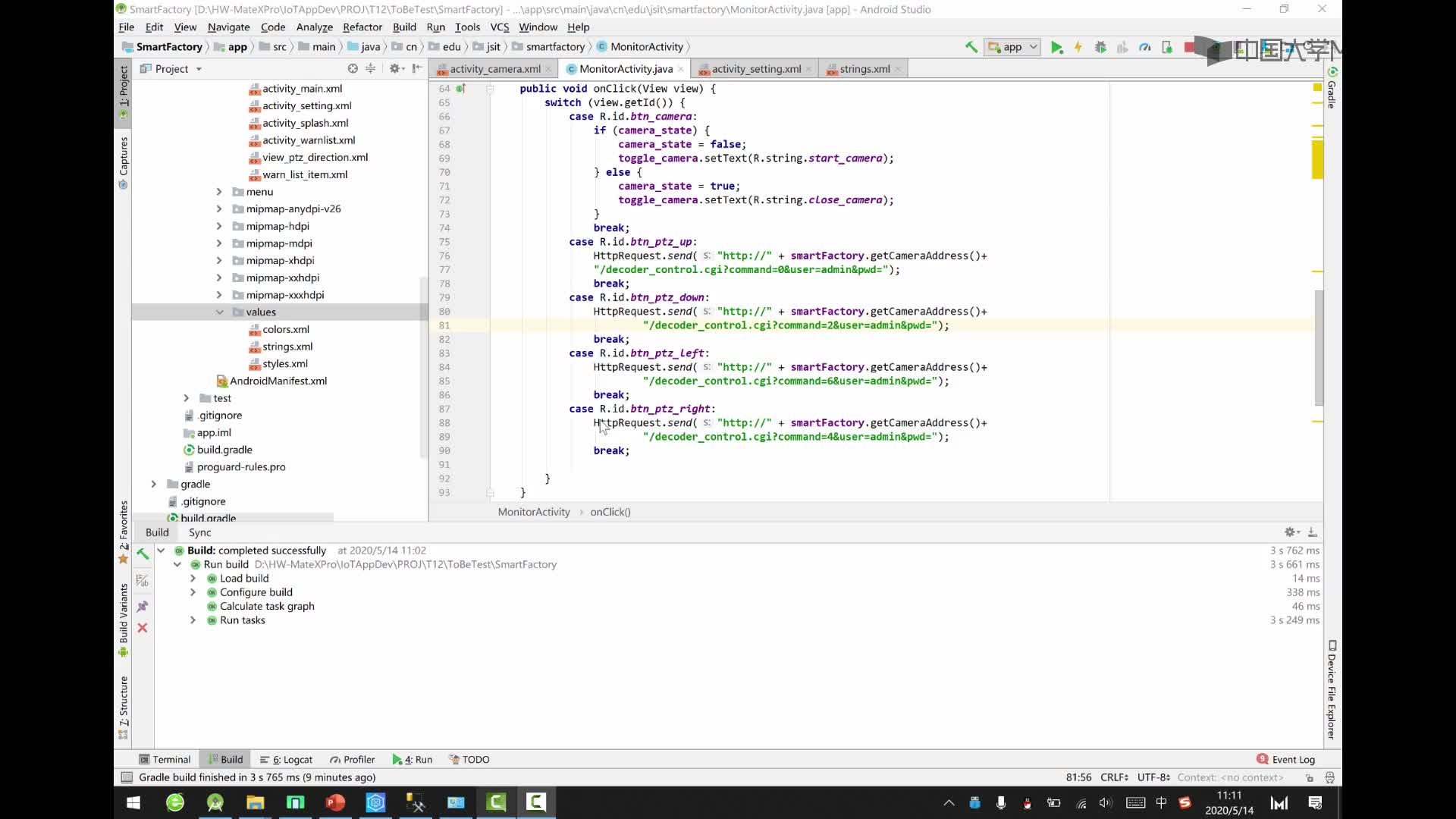The image size is (1456, 819).
Task: Open File Explorer in taskbar
Action: pos(255,802)
